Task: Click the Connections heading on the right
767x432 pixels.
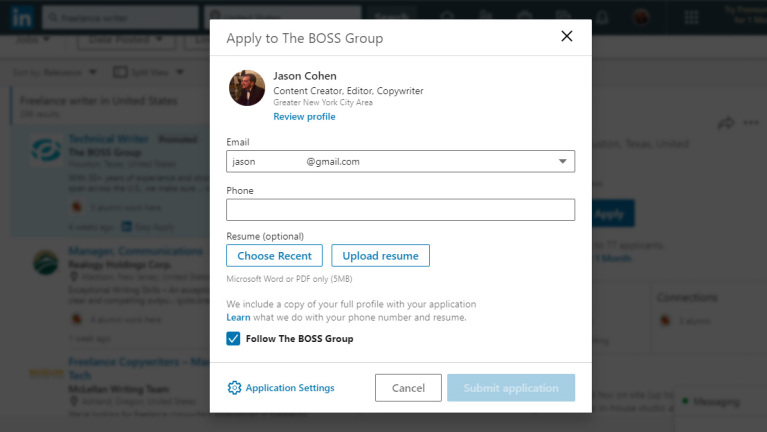Action: pyautogui.click(x=687, y=297)
